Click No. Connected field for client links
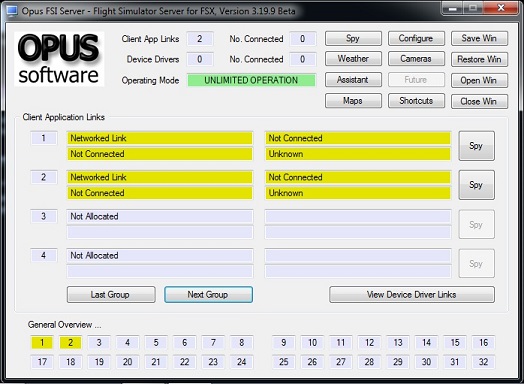 click(x=303, y=39)
